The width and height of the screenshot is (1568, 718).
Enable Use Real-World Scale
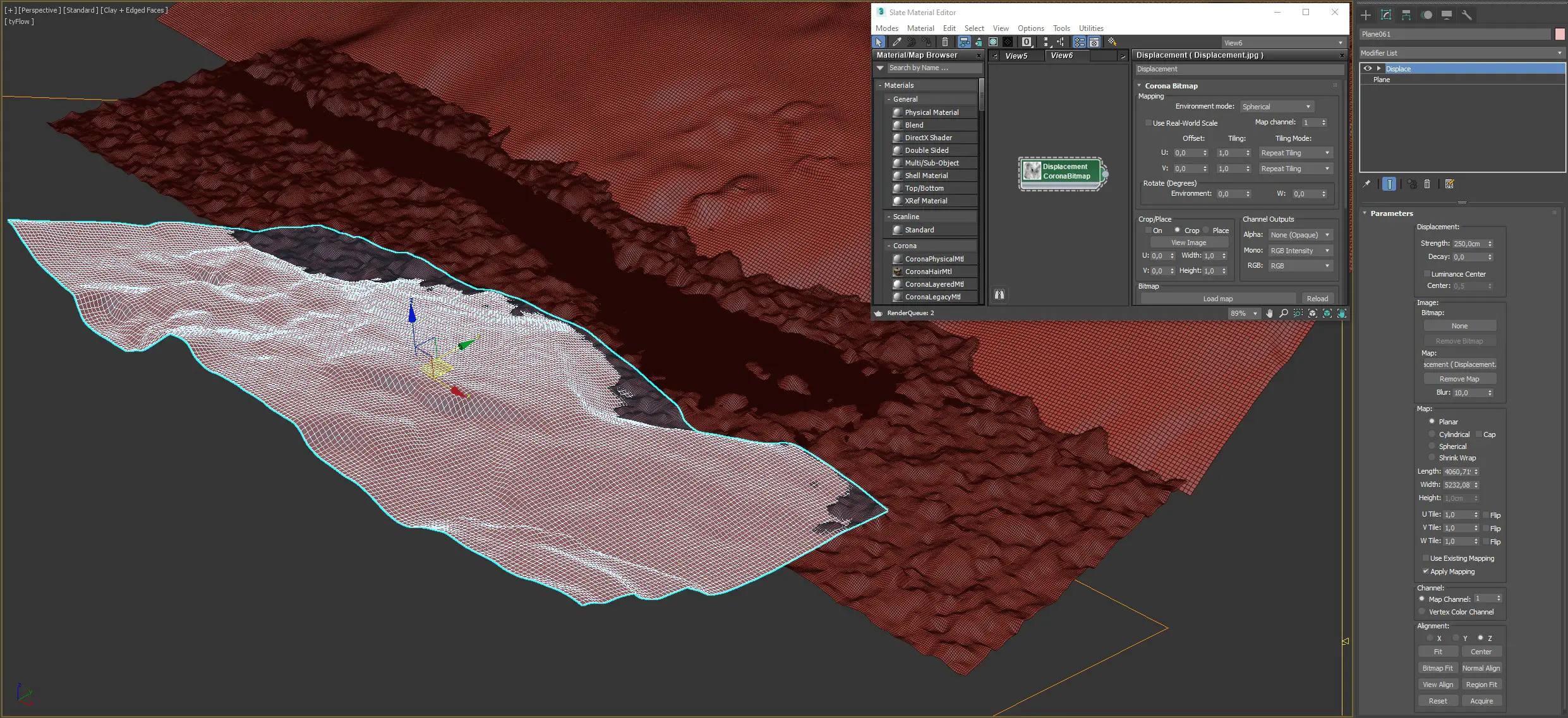pos(1149,123)
